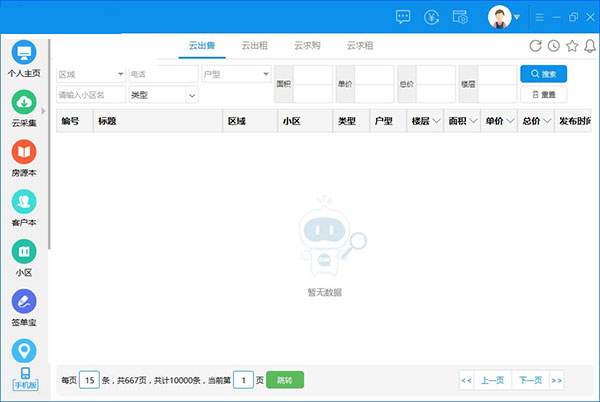Click the blue 搜索 button
This screenshot has height=402, width=600.
point(543,74)
